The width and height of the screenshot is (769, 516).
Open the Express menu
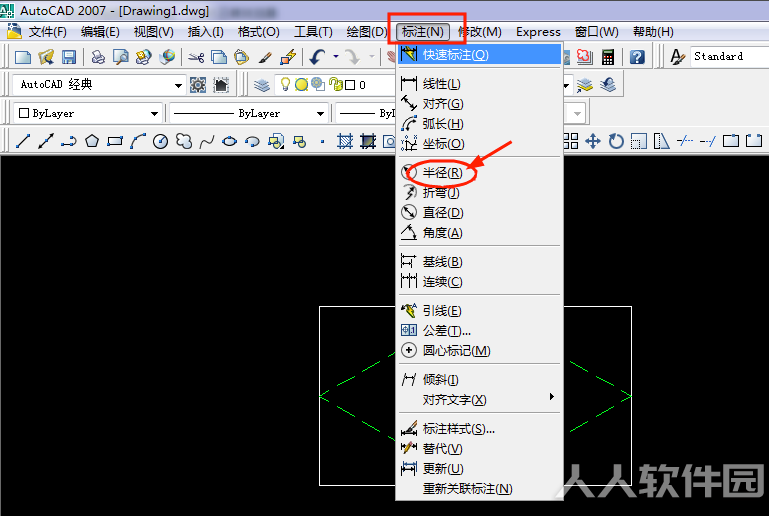click(538, 32)
